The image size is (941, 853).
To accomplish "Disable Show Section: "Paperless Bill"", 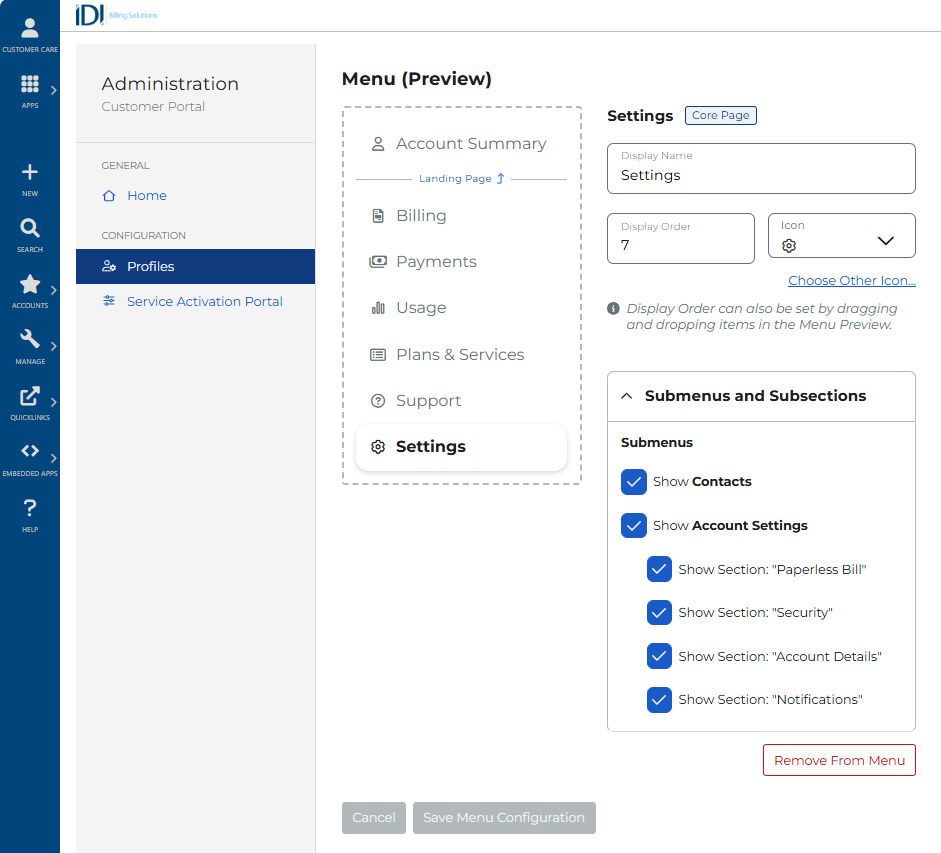I will pos(659,568).
